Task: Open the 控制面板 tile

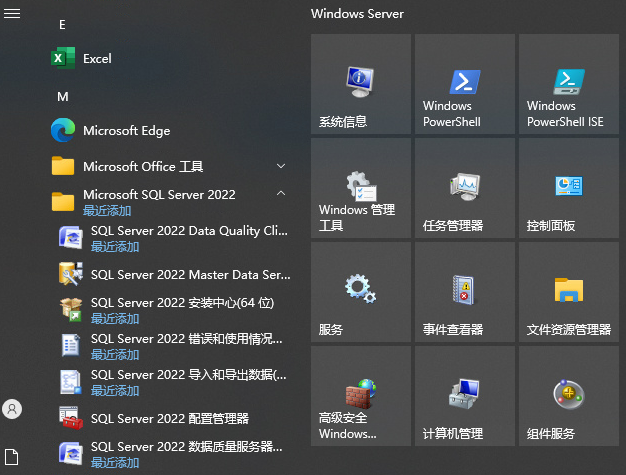Action: pyautogui.click(x=569, y=188)
